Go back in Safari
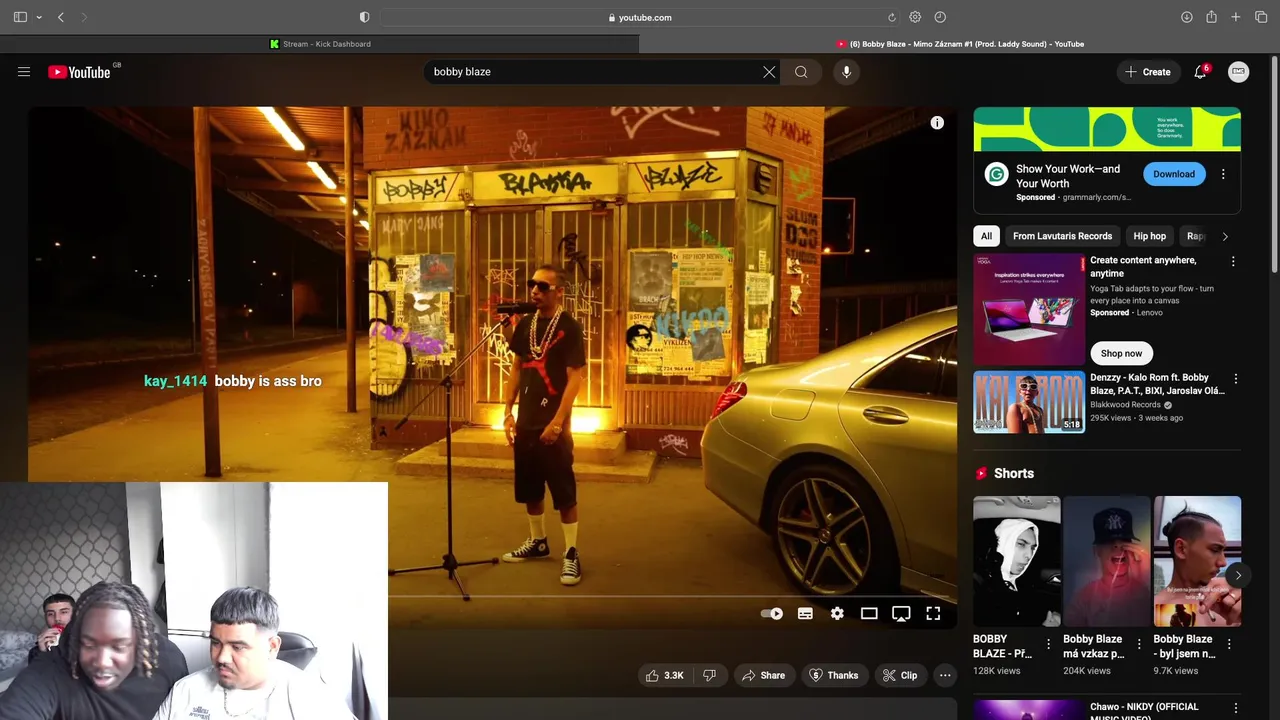The image size is (1280, 720). (x=61, y=17)
